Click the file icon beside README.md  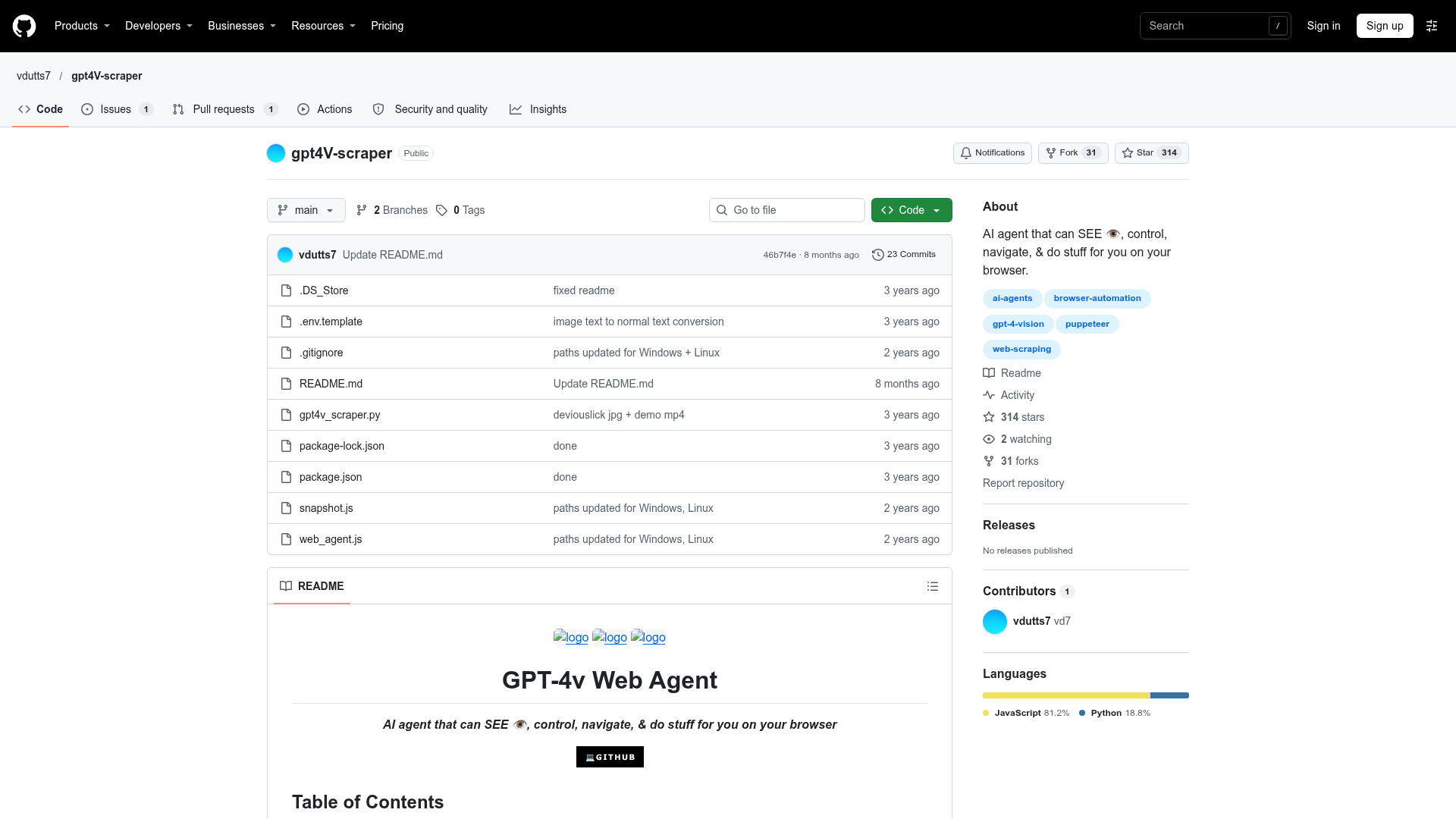(x=286, y=384)
